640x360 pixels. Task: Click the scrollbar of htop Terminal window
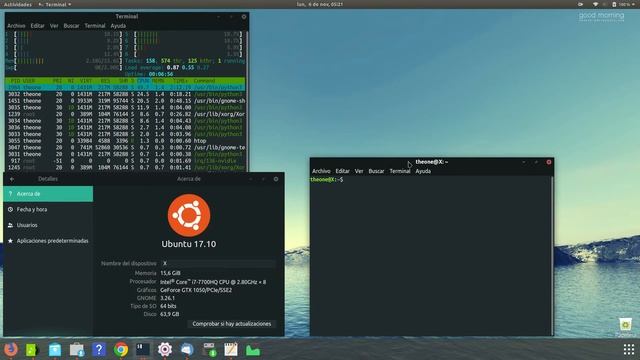(247, 102)
